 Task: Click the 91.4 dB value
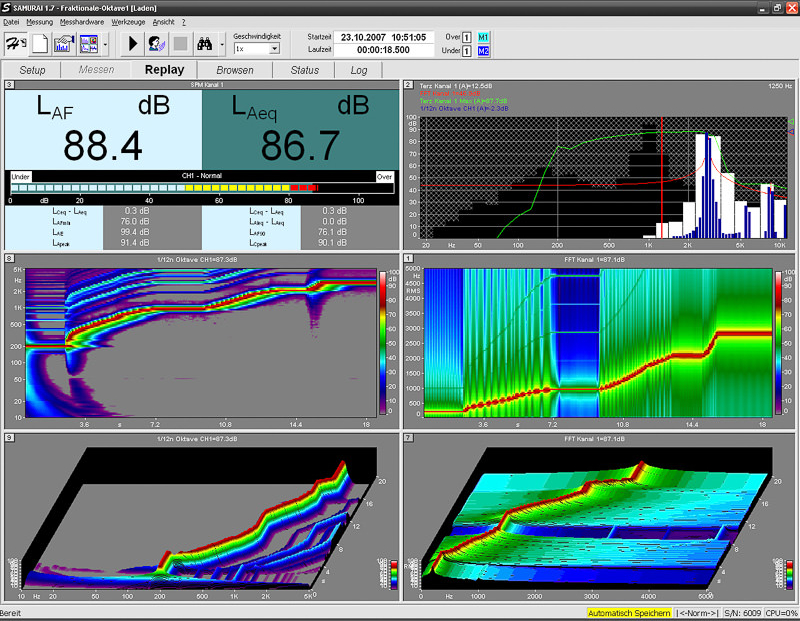135,243
